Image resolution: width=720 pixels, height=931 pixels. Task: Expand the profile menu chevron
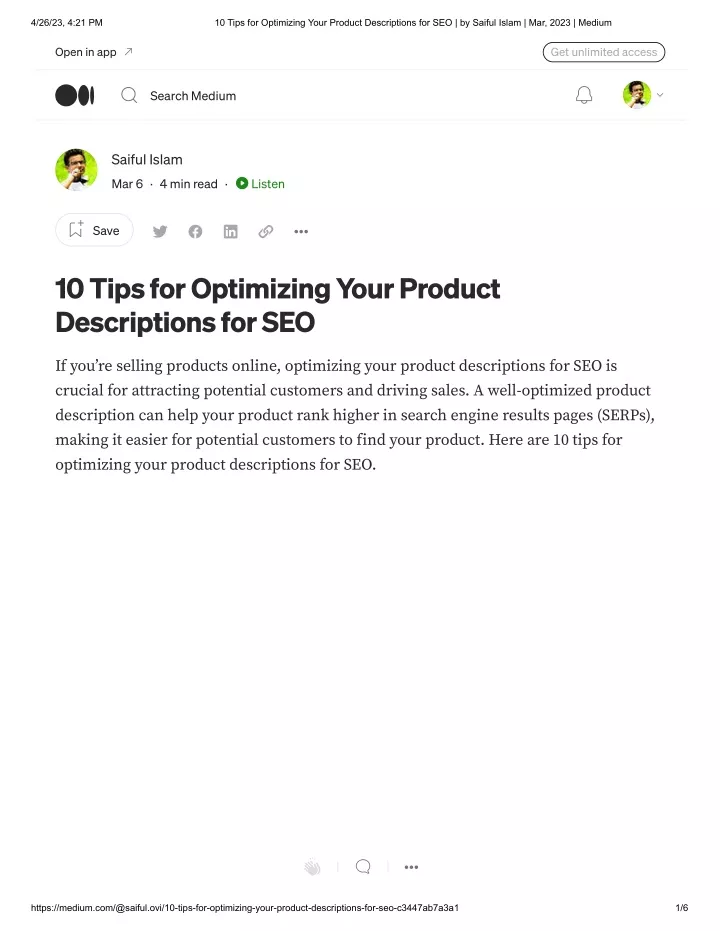(x=660, y=95)
